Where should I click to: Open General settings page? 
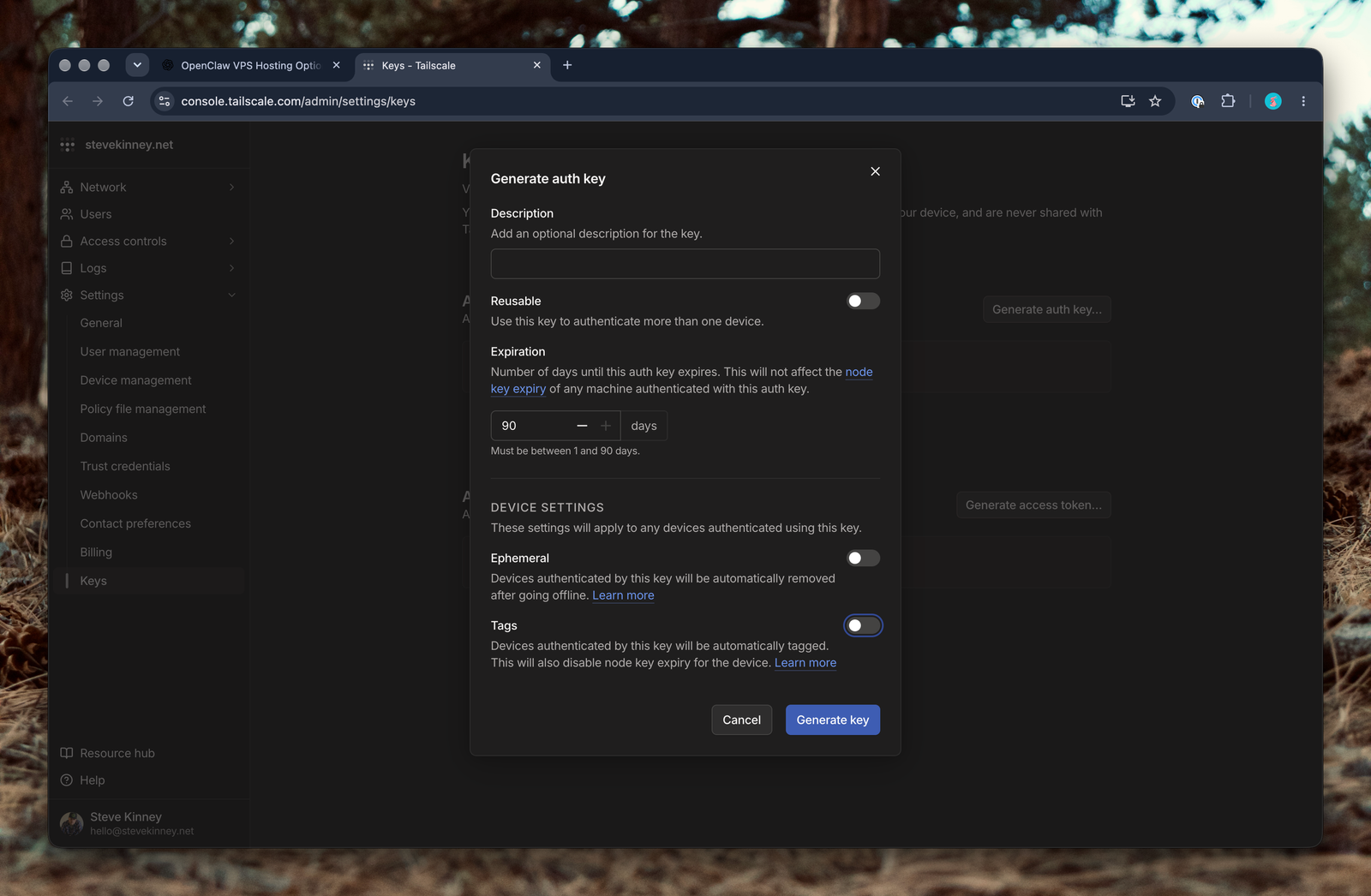[101, 323]
